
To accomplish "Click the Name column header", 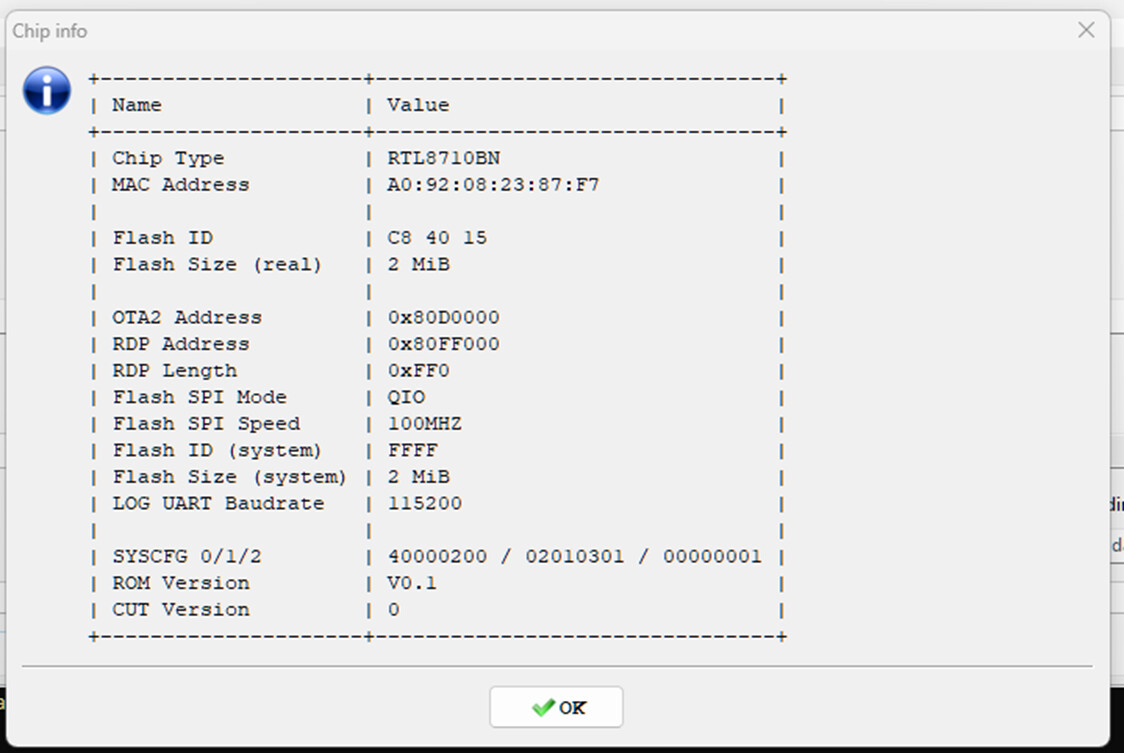I will click(137, 105).
